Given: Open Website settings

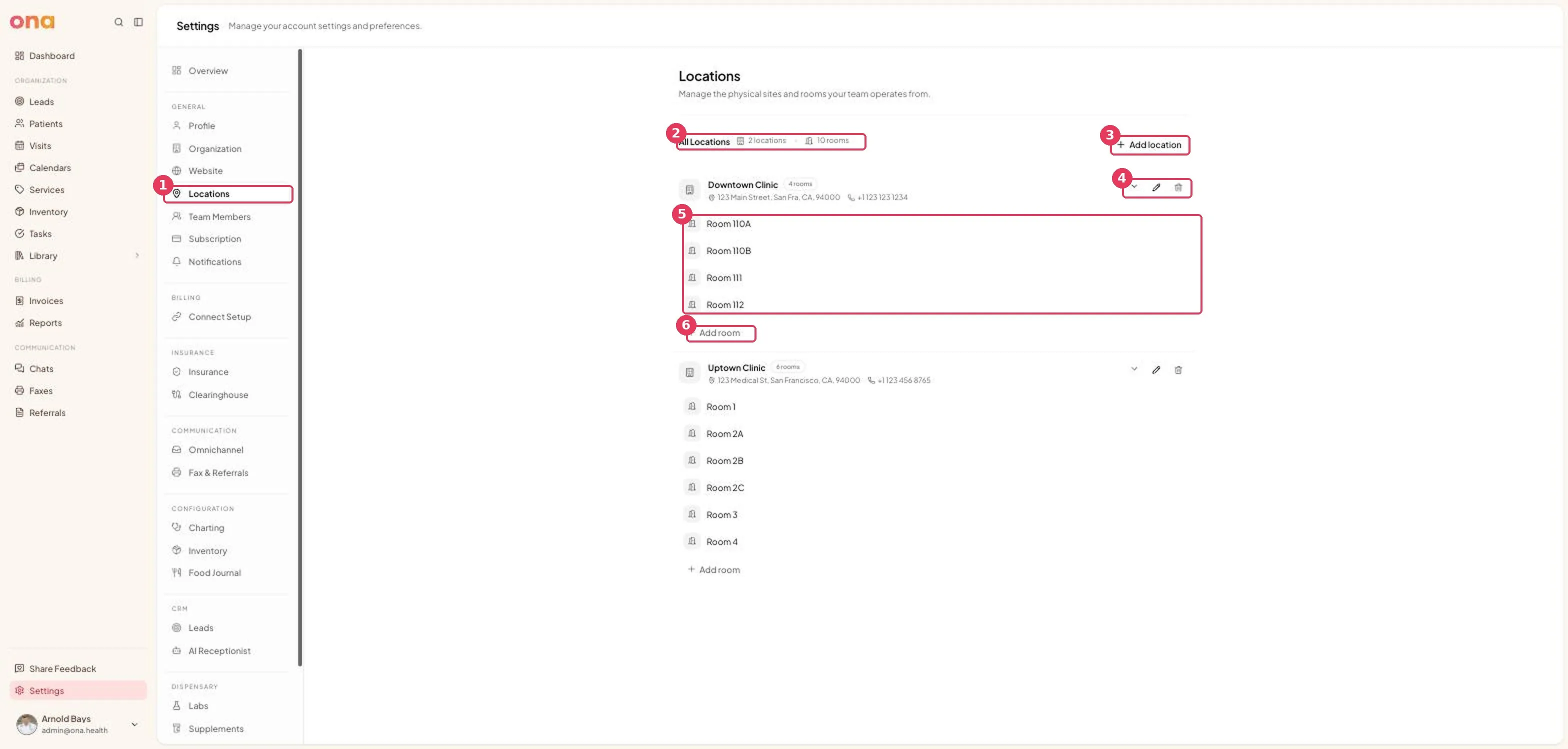Looking at the screenshot, I should tap(228, 171).
